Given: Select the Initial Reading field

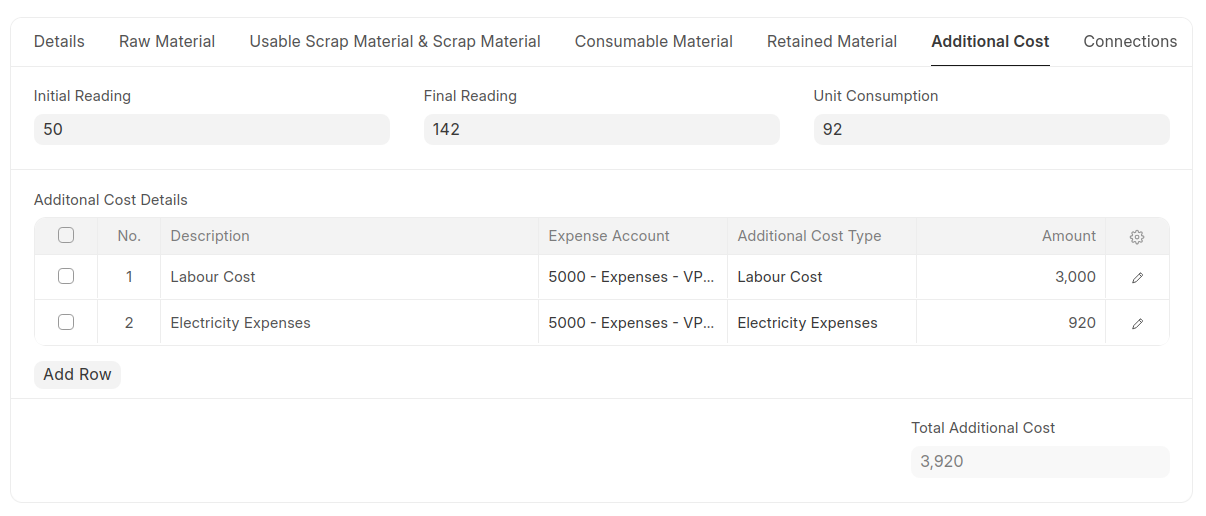Looking at the screenshot, I should pyautogui.click(x=212, y=130).
